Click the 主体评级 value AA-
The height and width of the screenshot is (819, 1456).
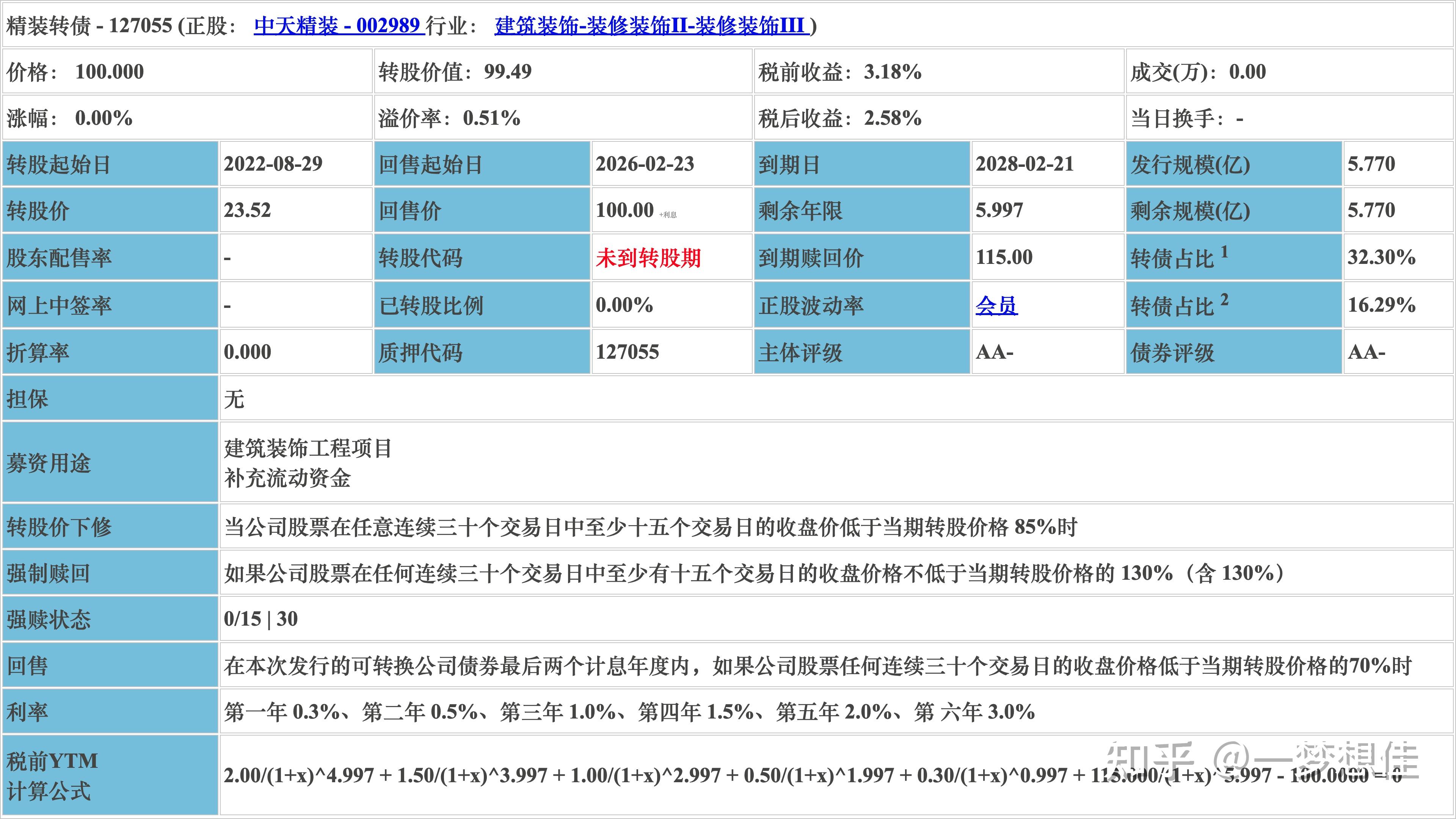(994, 352)
